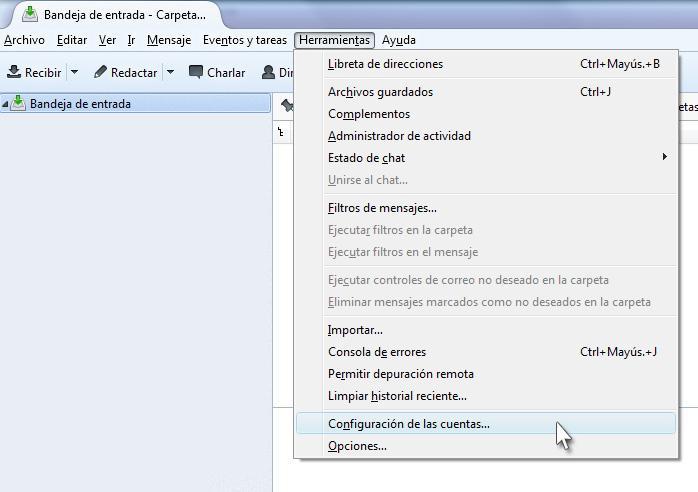Screen dimensions: 698x492
Task: Click the thread column icon
Action: coord(280,132)
